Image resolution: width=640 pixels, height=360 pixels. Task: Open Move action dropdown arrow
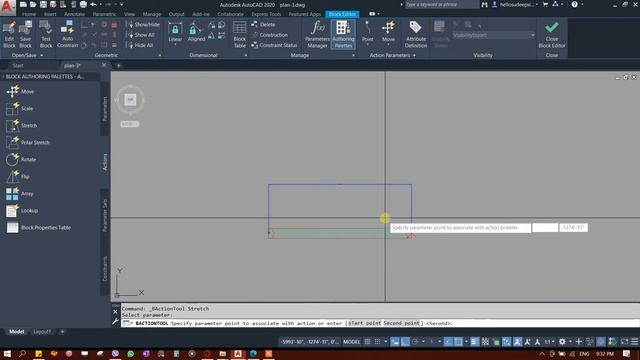point(388,45)
